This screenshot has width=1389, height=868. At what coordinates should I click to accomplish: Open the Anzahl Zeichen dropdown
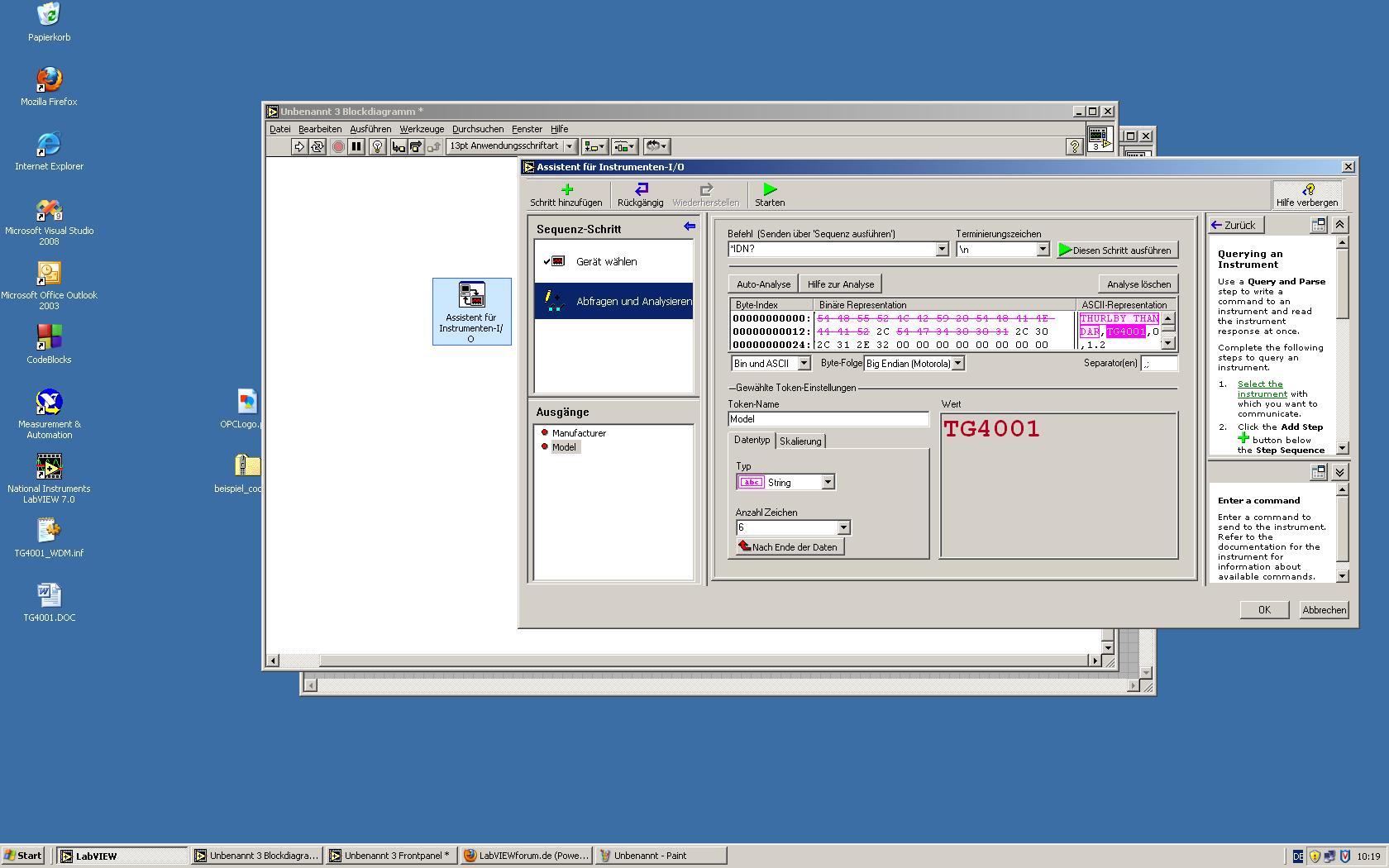(843, 527)
